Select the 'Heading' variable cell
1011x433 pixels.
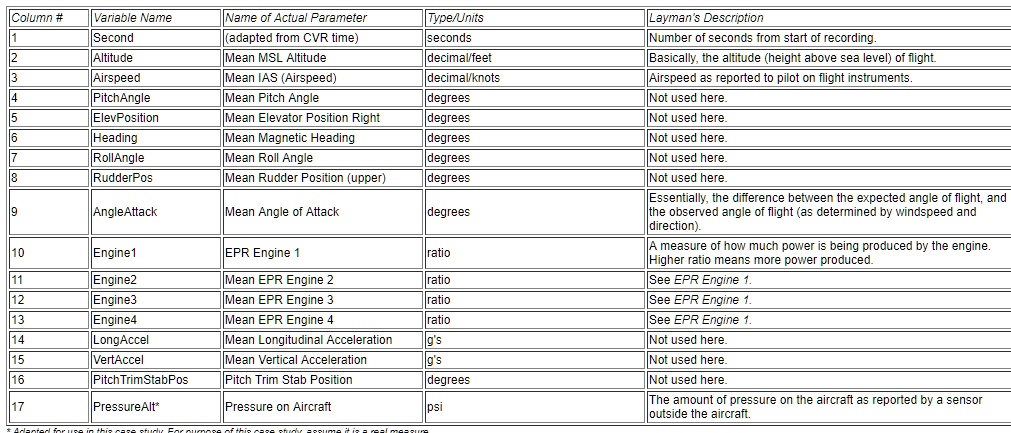point(156,138)
